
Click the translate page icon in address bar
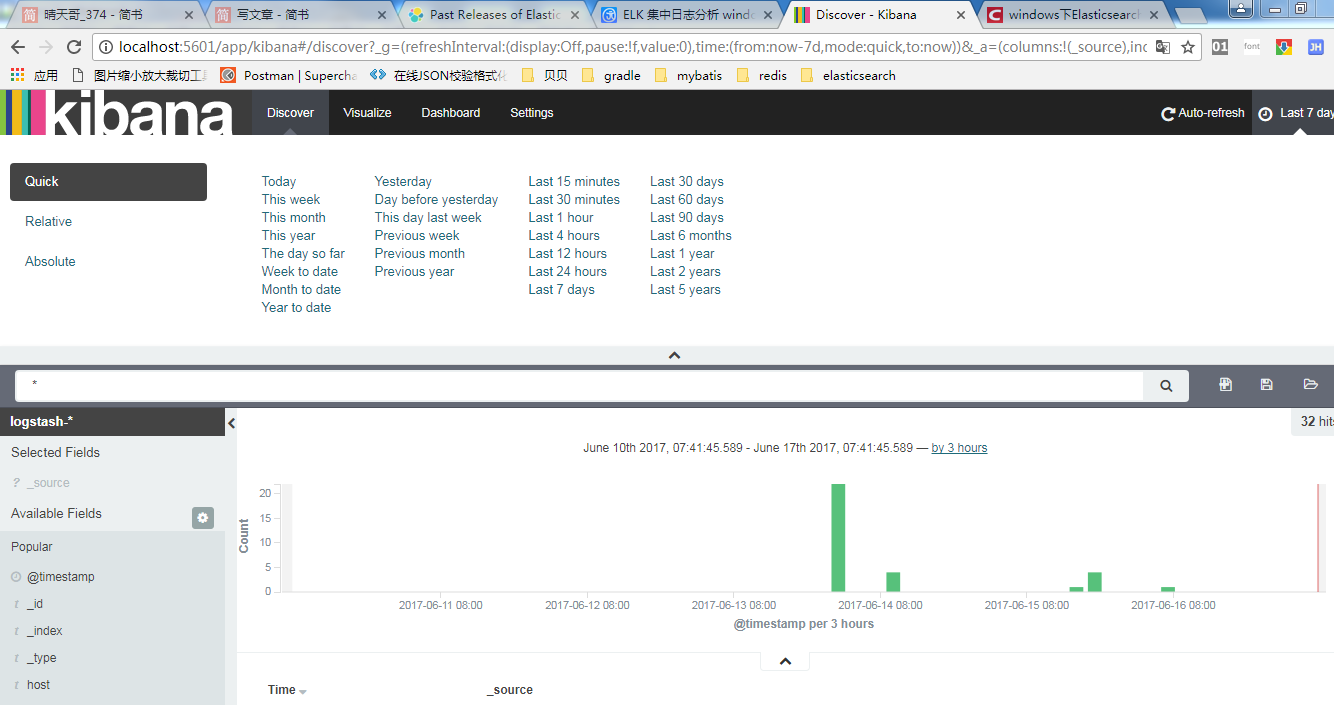click(1162, 47)
